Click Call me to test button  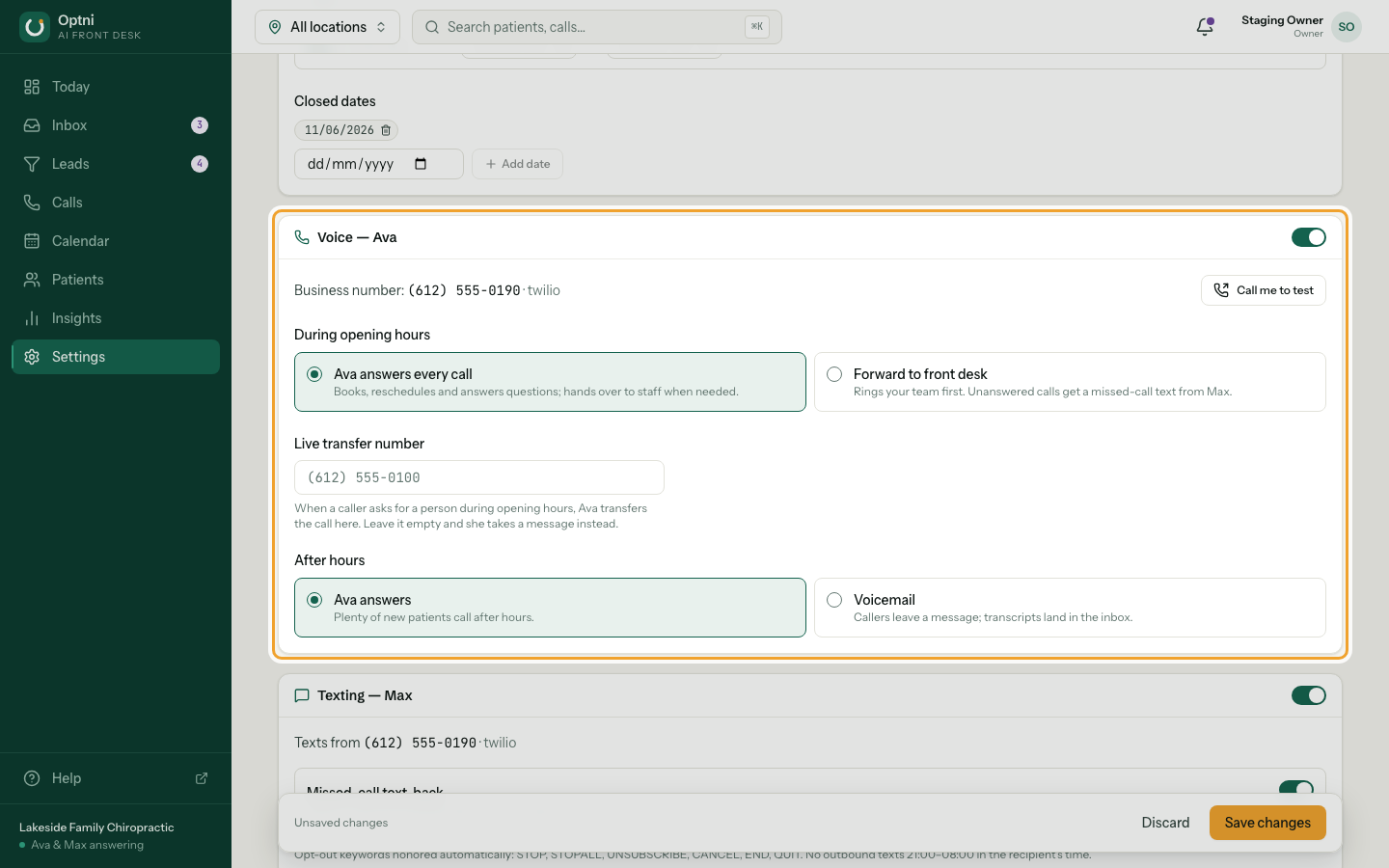pos(1264,290)
